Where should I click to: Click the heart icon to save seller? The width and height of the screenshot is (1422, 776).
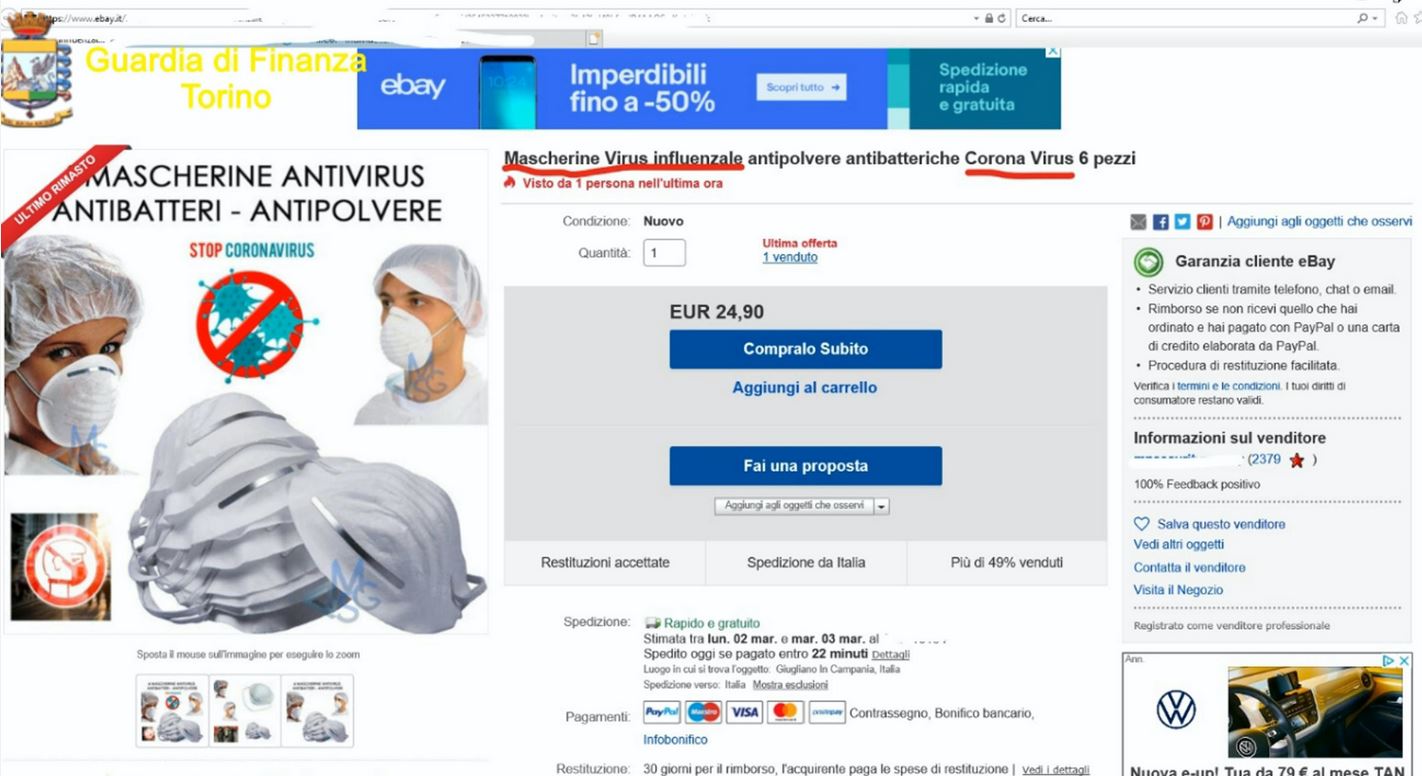tap(1142, 524)
